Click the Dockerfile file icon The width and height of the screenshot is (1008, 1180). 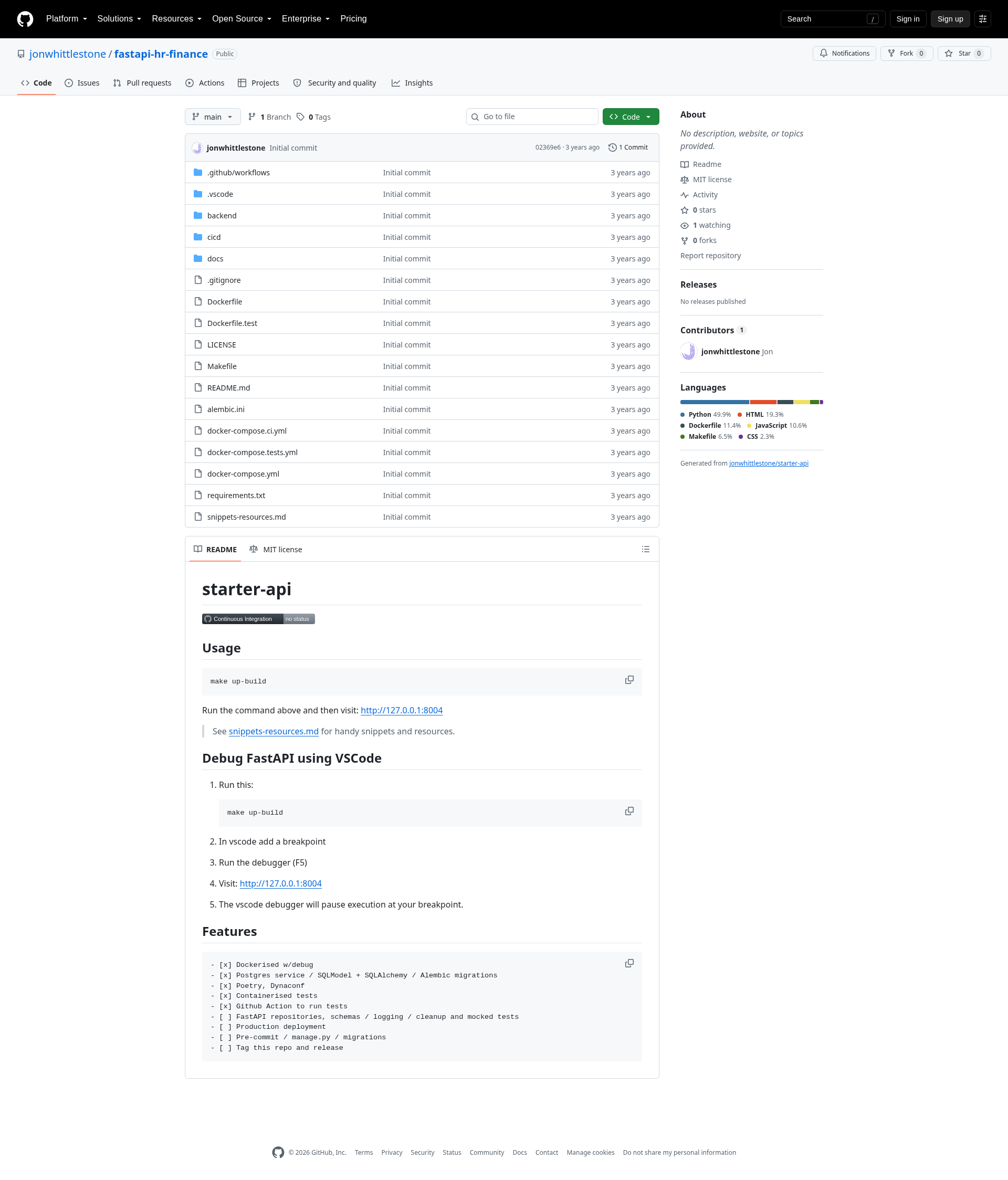[x=197, y=301]
